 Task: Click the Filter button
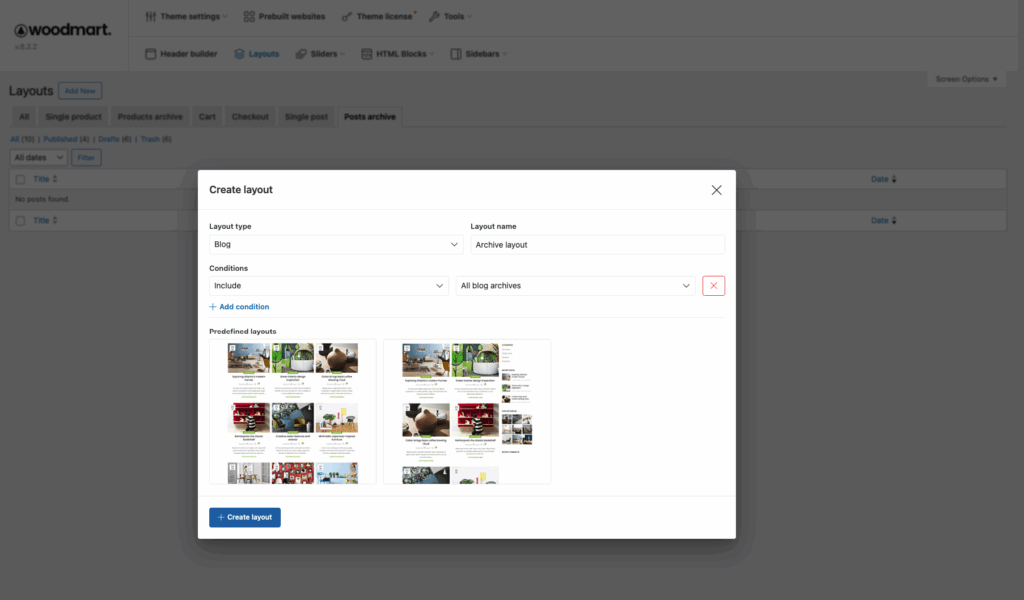click(86, 157)
